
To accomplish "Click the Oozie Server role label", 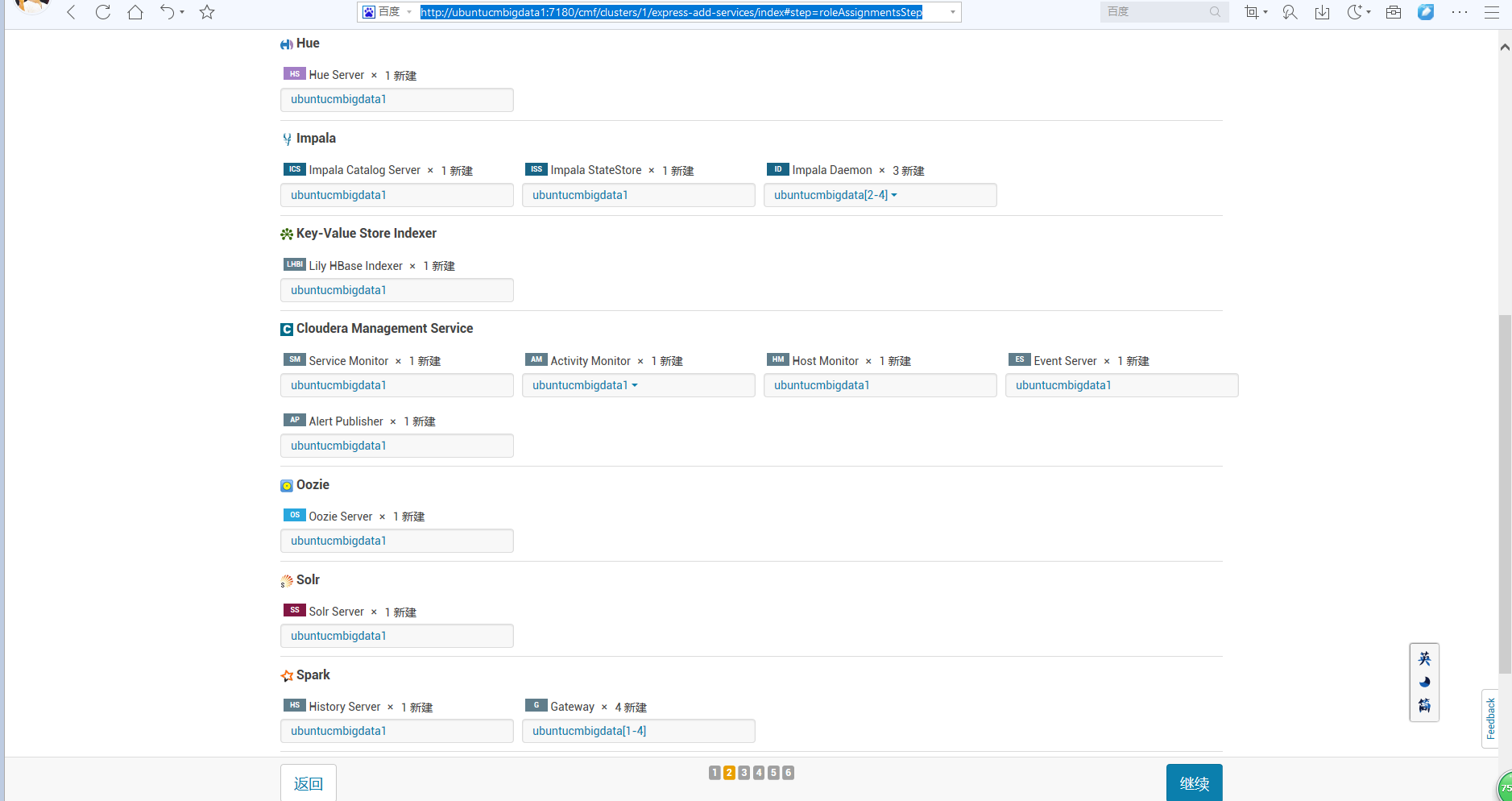I will click(341, 517).
